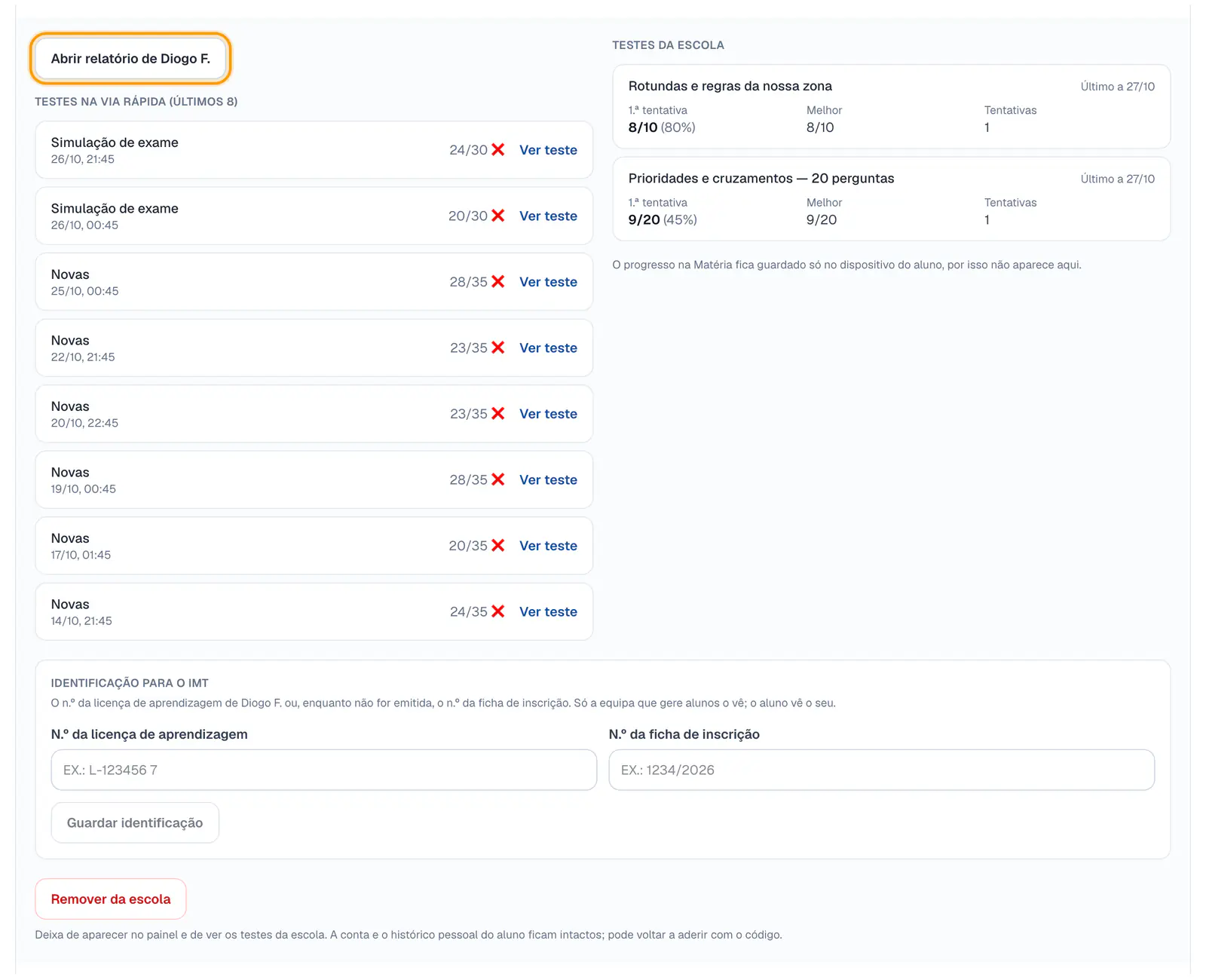The image size is (1206, 980).
Task: Open Diogo F.'s report button
Action: (130, 59)
